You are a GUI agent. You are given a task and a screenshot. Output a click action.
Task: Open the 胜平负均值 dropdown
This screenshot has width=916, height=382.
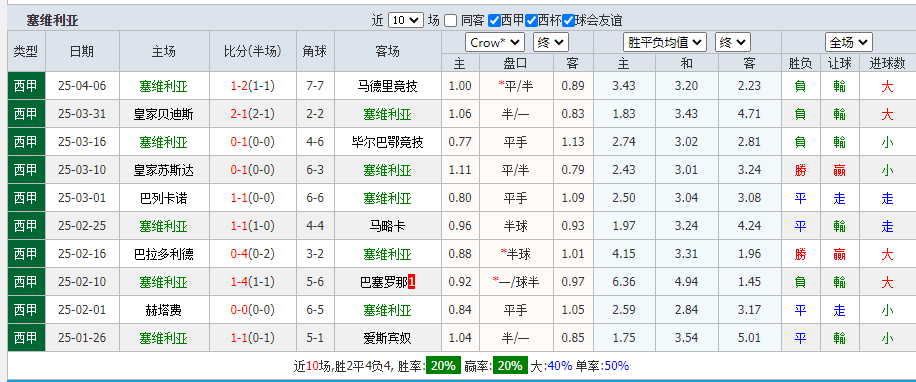665,43
